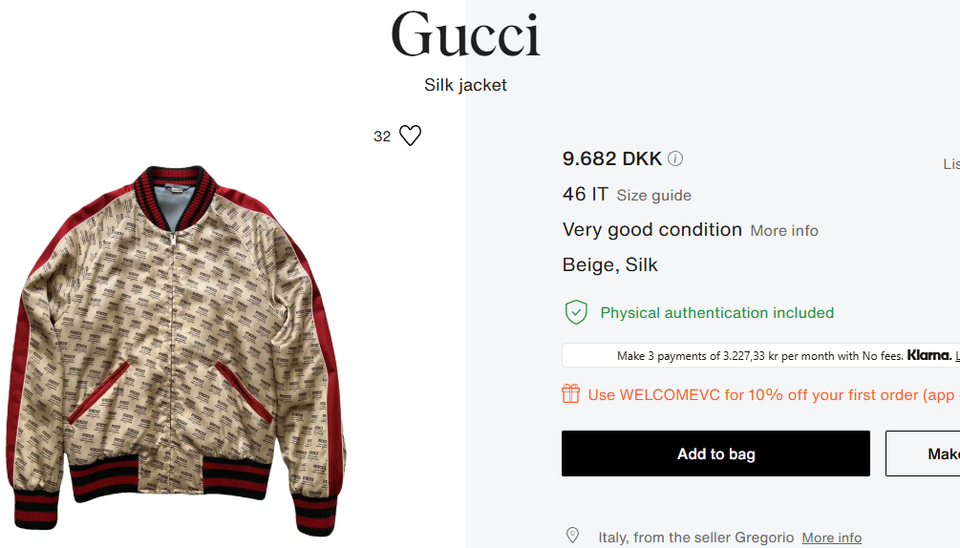
Task: Click the orange gift box icon
Action: (571, 394)
